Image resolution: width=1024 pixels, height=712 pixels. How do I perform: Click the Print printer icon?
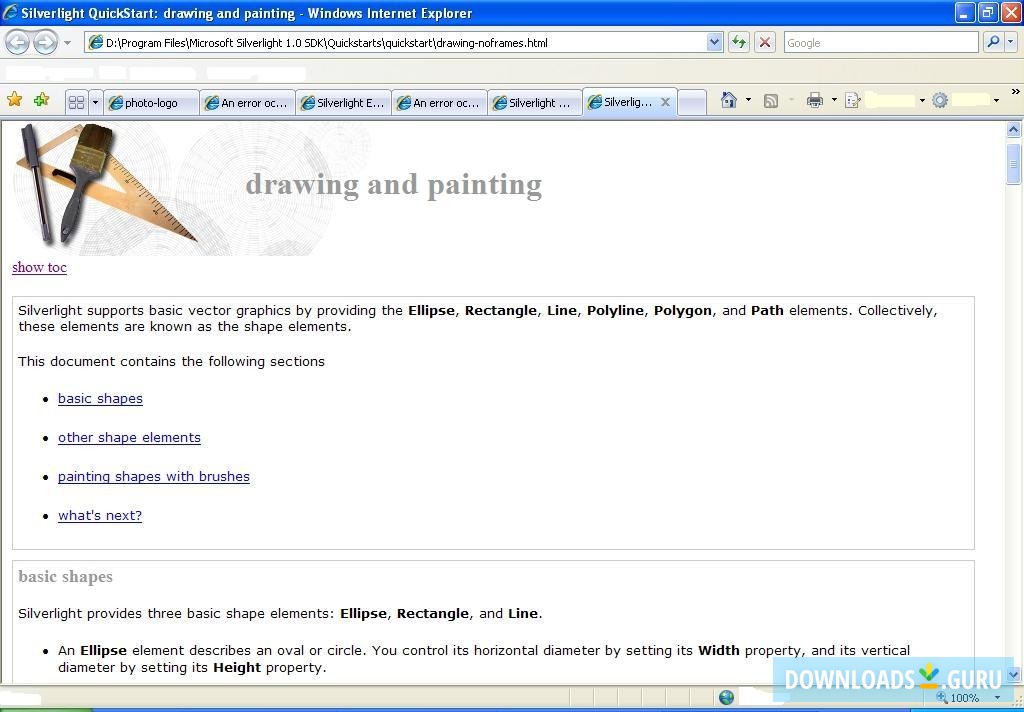(x=814, y=101)
